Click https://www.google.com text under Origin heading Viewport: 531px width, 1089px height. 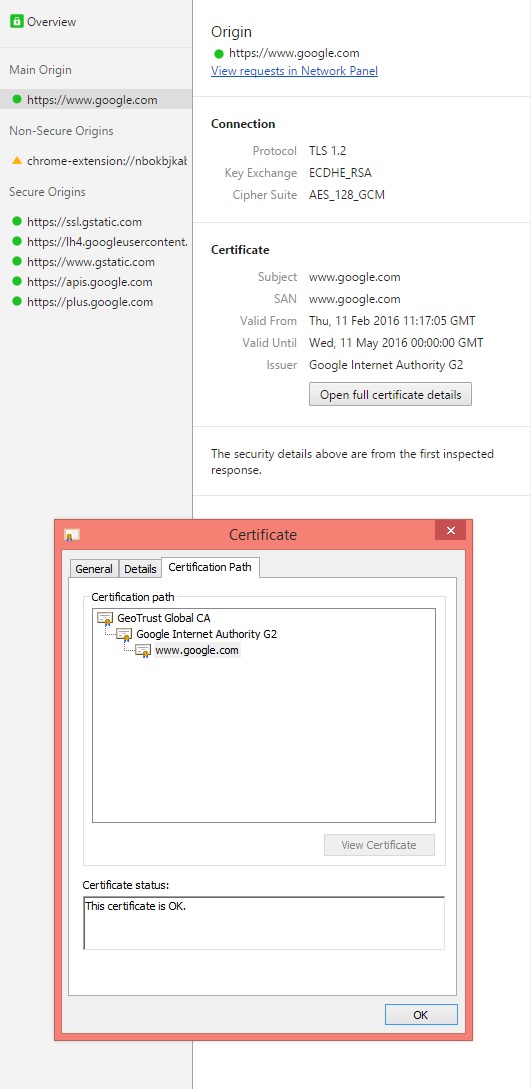(294, 53)
